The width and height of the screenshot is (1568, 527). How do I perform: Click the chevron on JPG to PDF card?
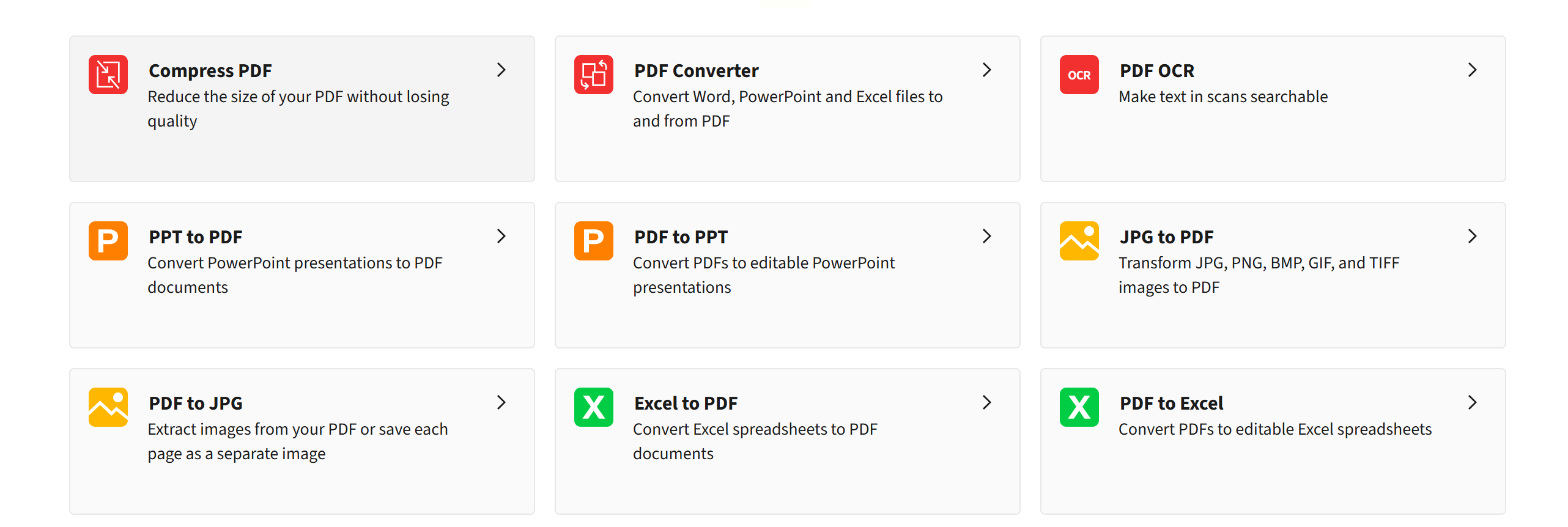[x=1472, y=237]
